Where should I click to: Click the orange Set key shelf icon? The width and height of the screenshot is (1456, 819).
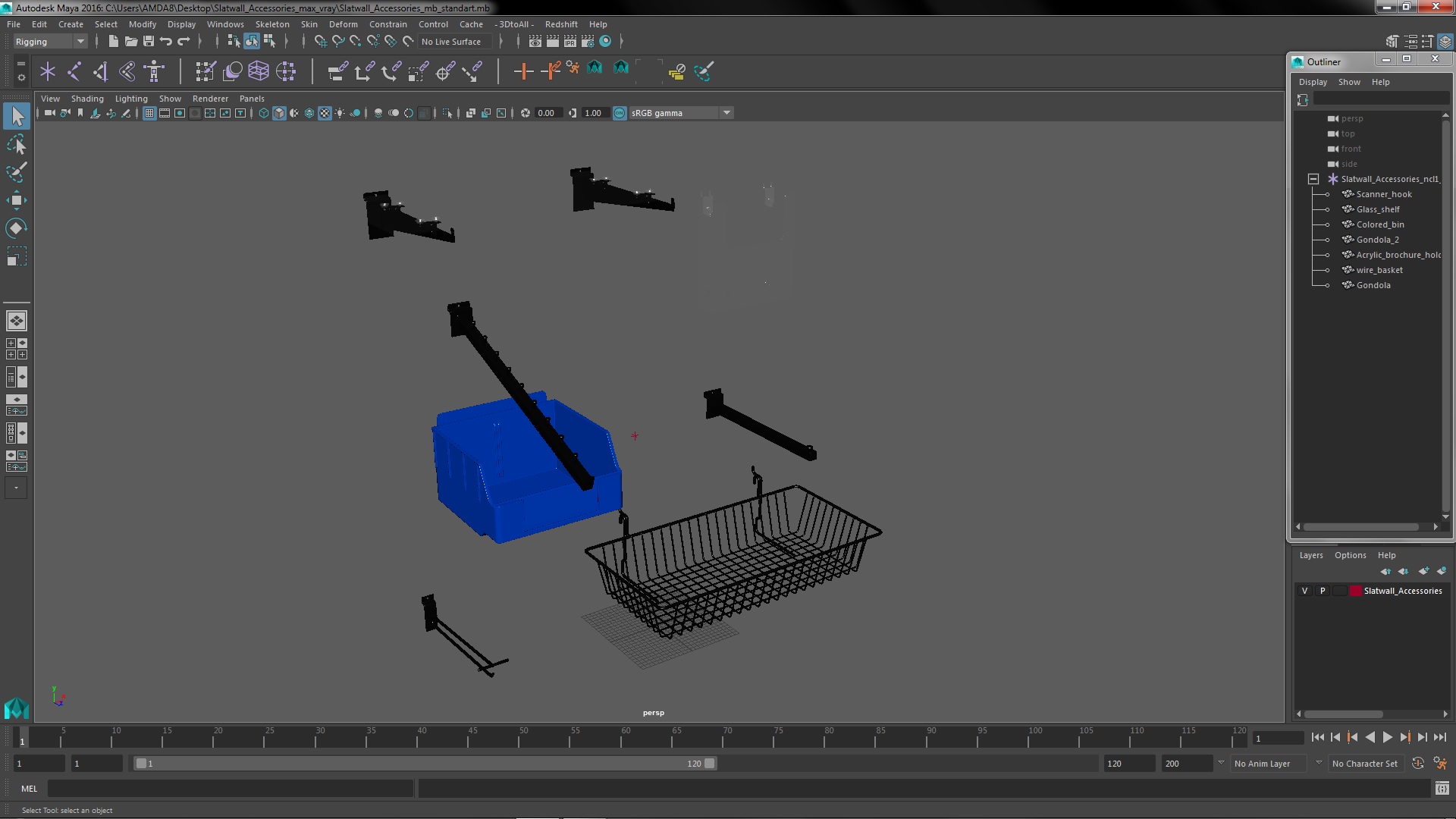[x=523, y=71]
